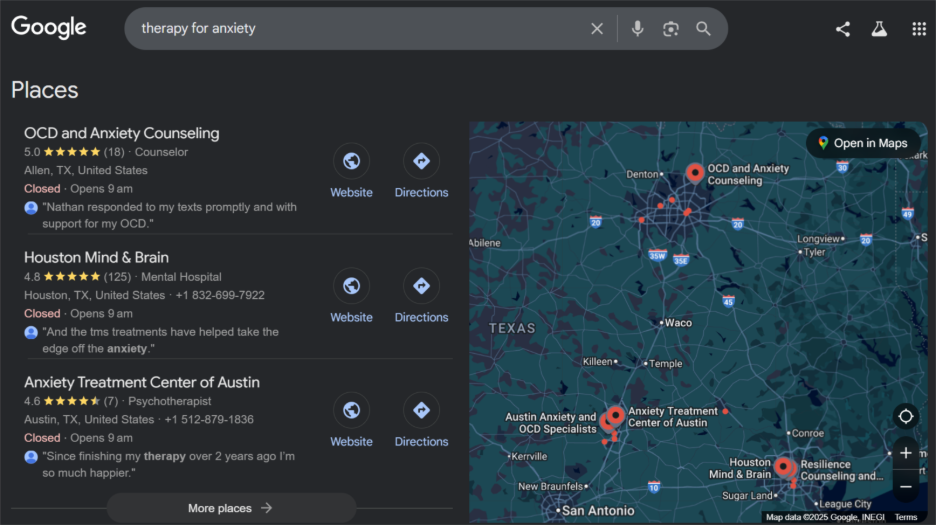Click Allen, TX, United States address
The width and height of the screenshot is (936, 525).
[x=85, y=170]
